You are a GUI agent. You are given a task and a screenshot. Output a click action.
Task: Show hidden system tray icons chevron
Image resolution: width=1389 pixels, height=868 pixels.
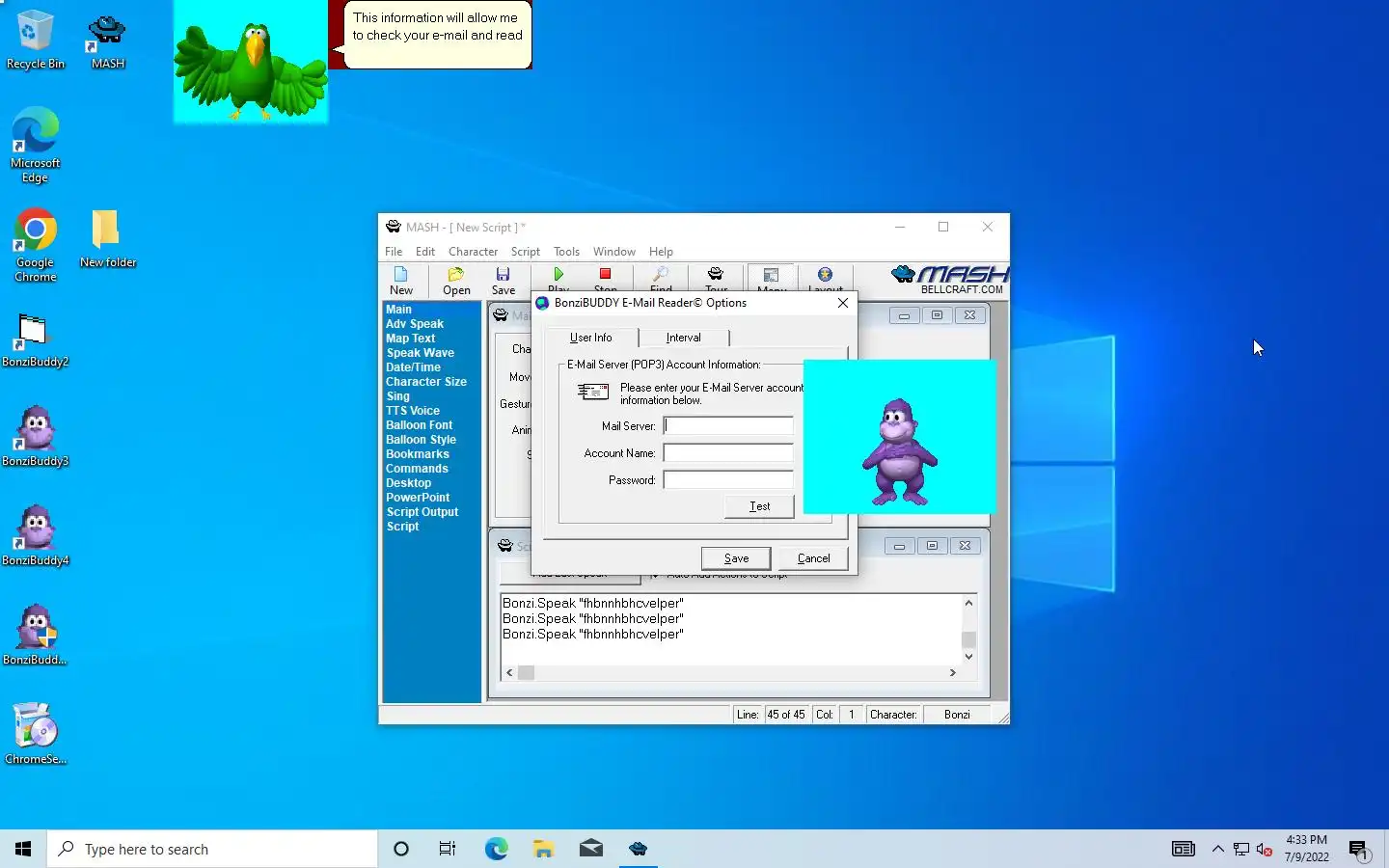[x=1218, y=849]
